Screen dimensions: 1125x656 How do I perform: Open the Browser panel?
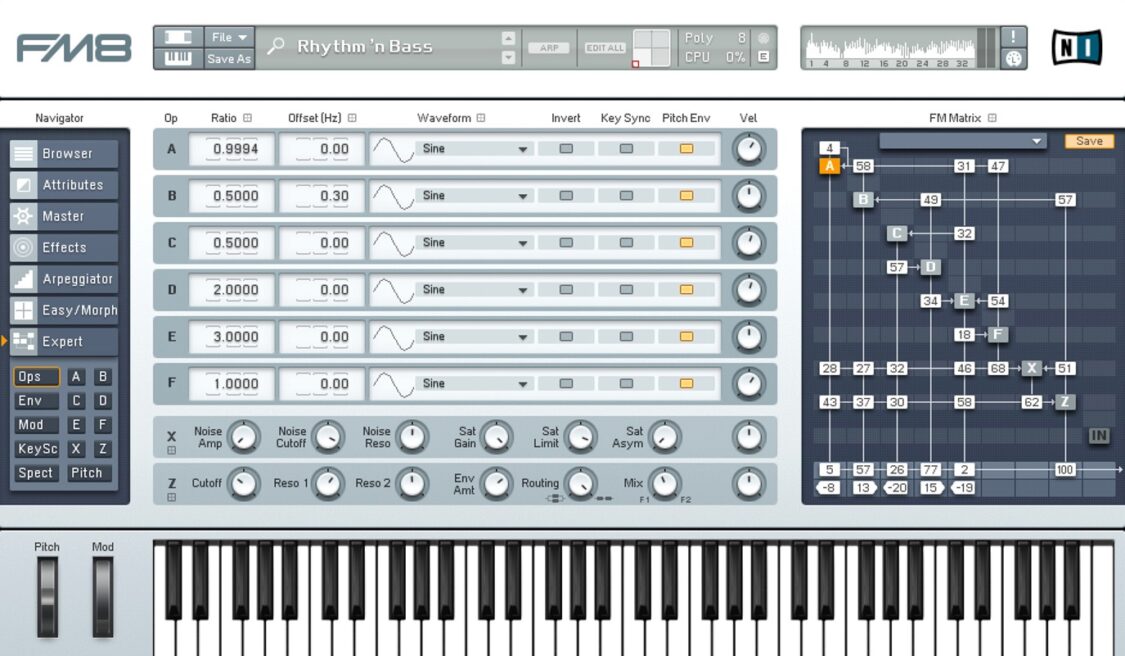tap(64, 153)
